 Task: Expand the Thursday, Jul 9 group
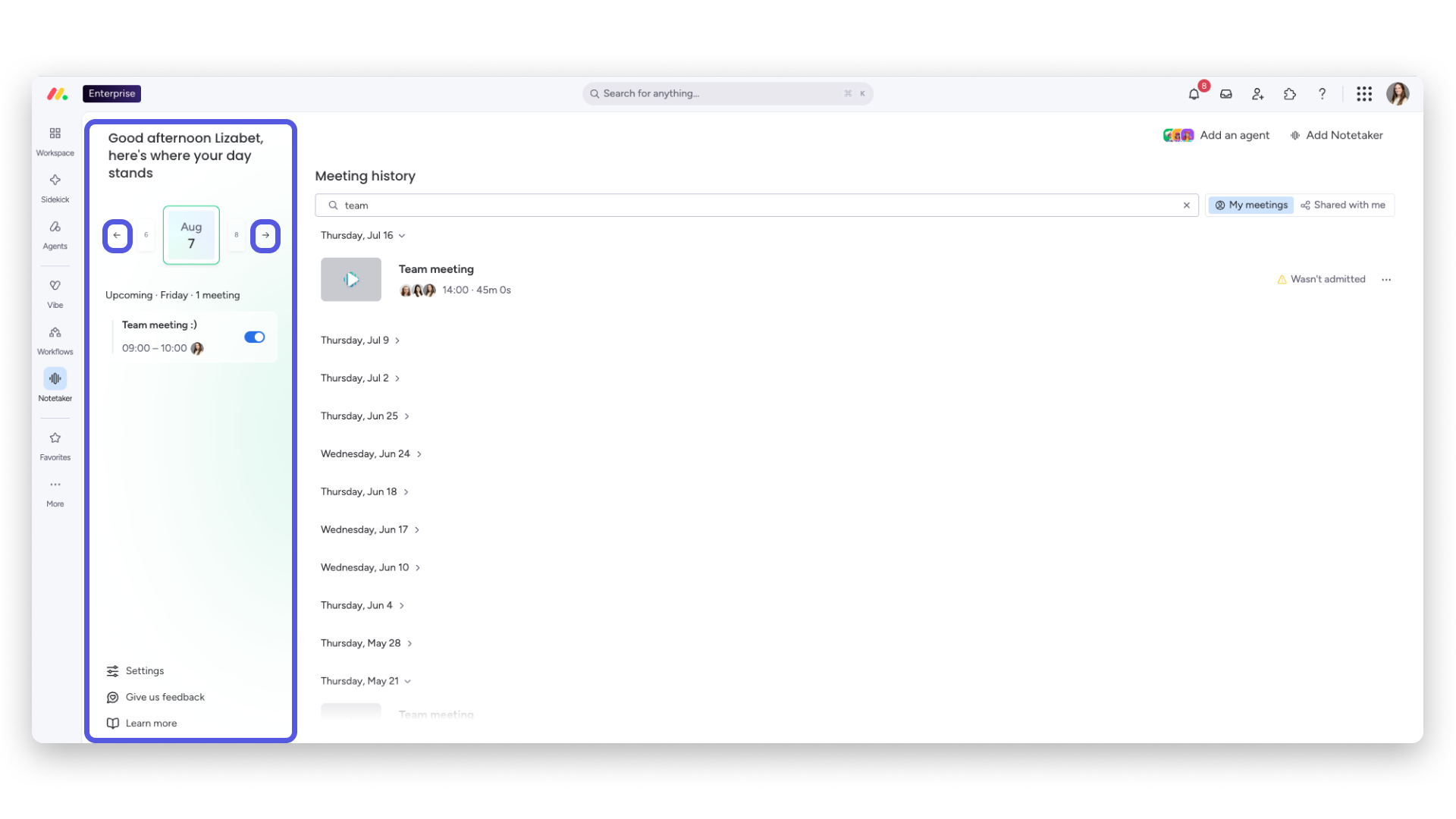tap(360, 340)
